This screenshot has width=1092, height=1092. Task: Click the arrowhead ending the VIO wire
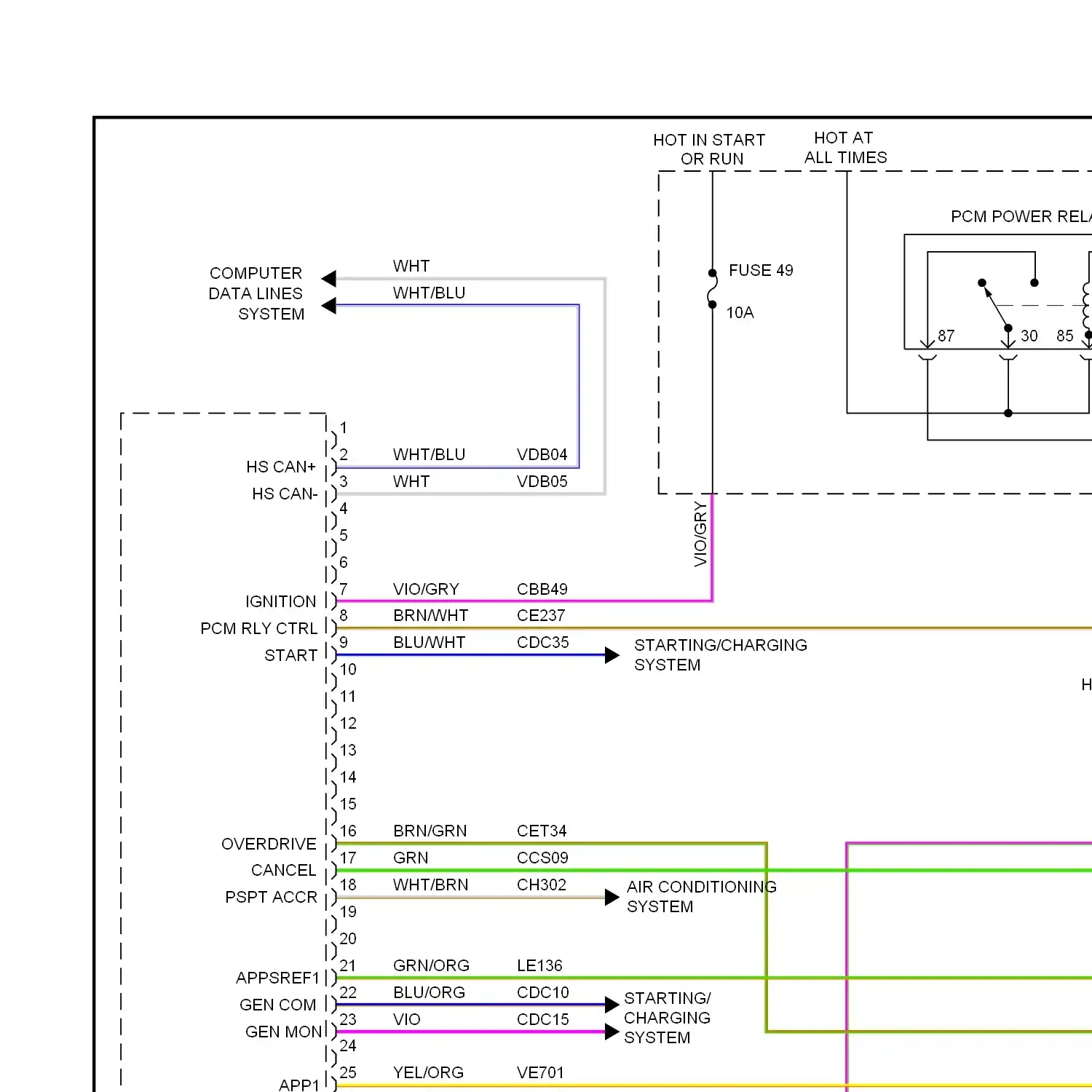(612, 1032)
